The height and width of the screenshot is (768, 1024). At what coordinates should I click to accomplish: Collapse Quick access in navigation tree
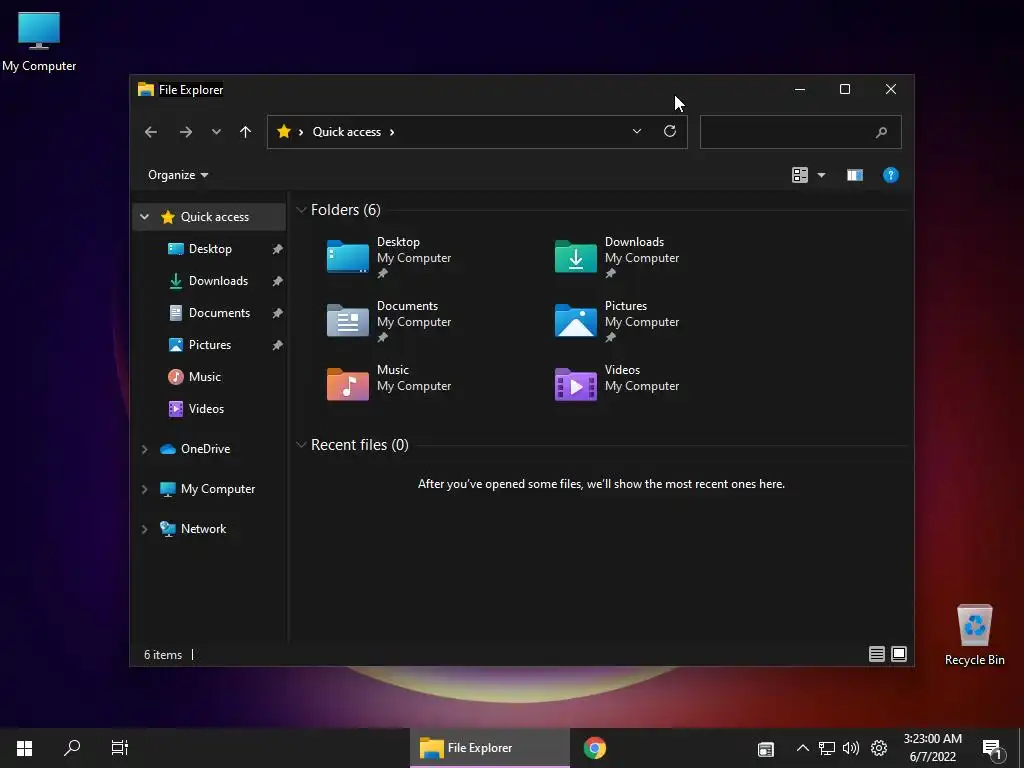[x=144, y=217]
